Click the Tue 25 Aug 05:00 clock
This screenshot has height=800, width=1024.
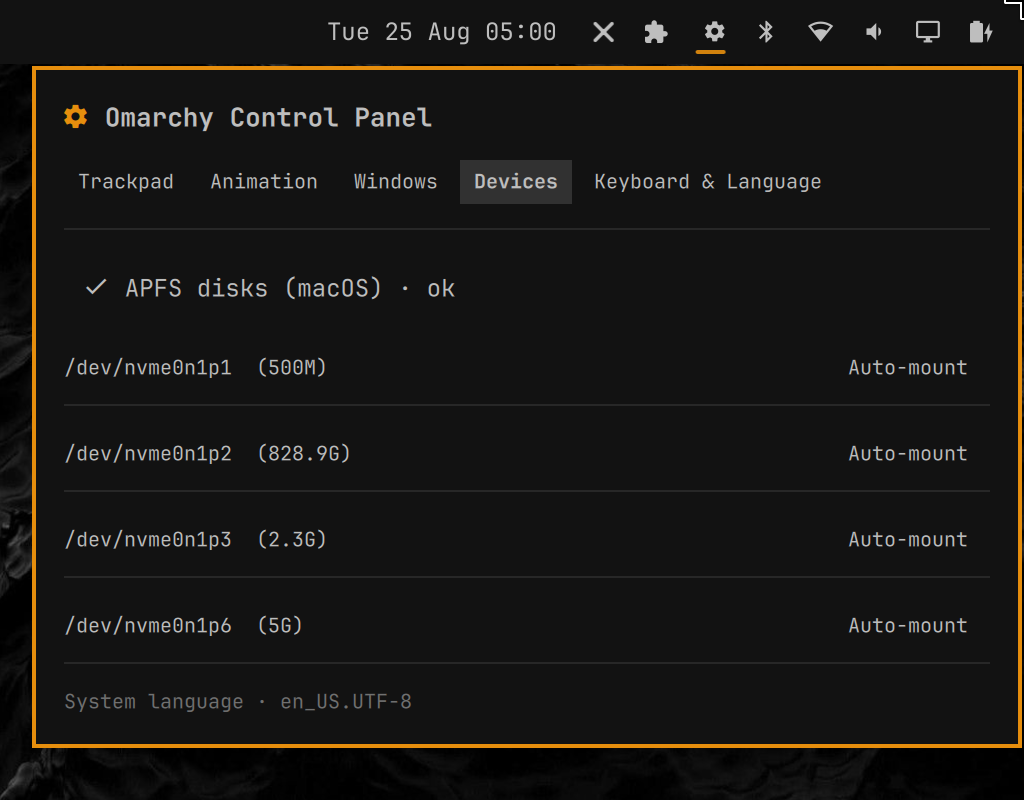pos(441,32)
